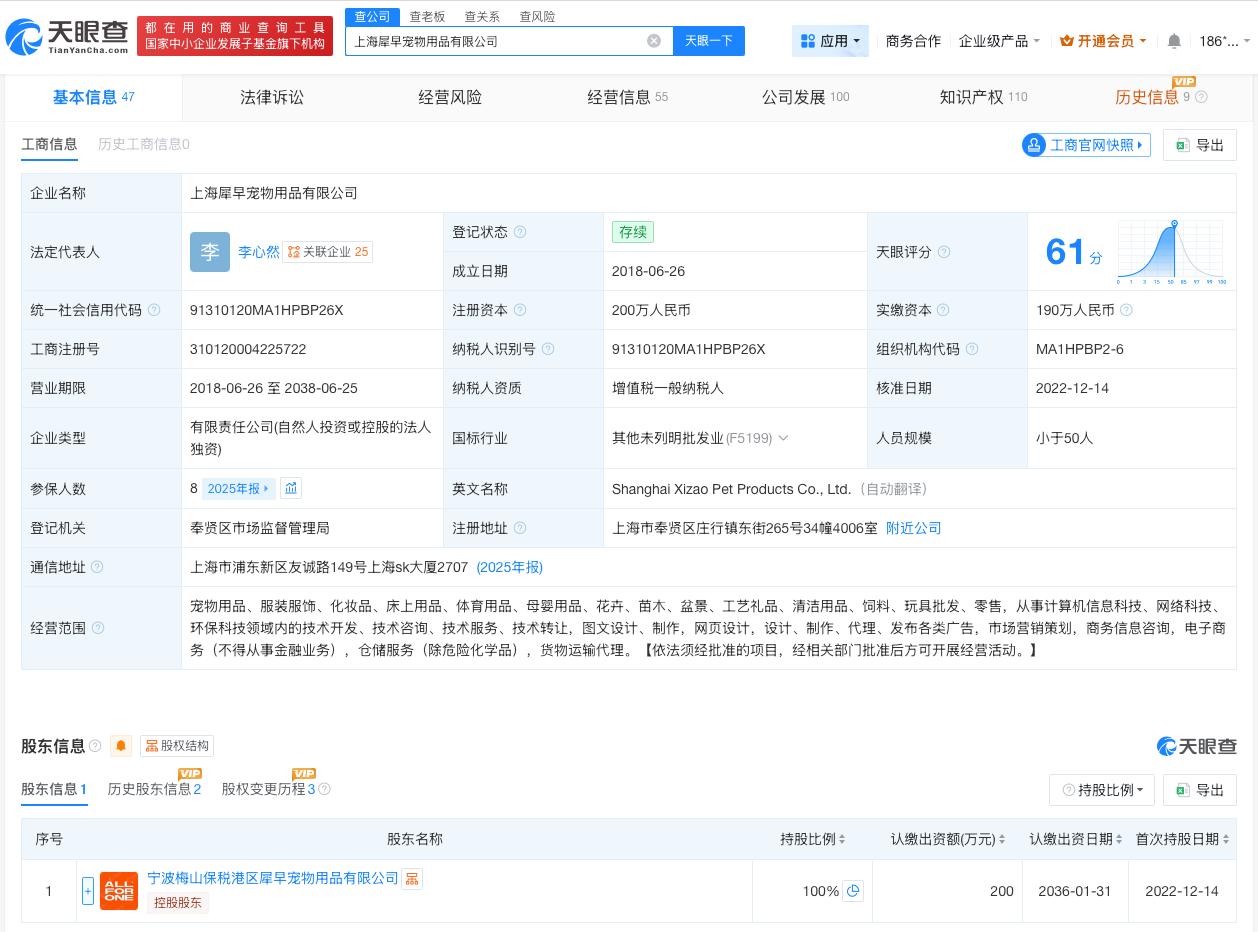Click the All For One shareholder logo

(119, 891)
